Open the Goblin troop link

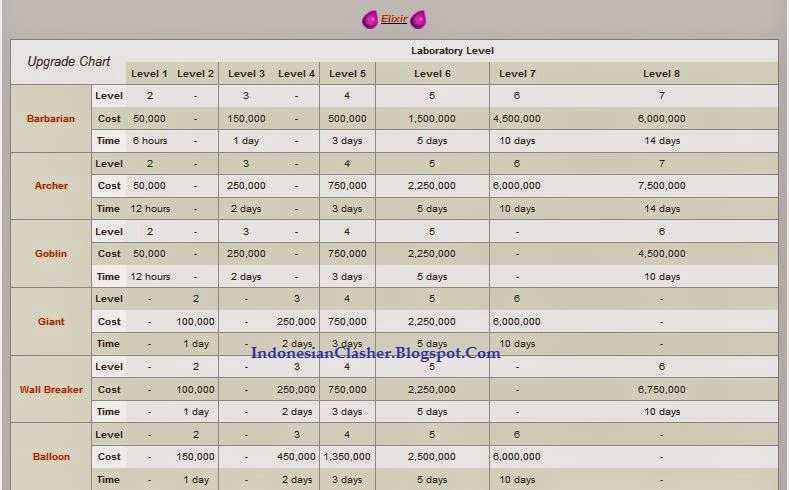point(51,254)
